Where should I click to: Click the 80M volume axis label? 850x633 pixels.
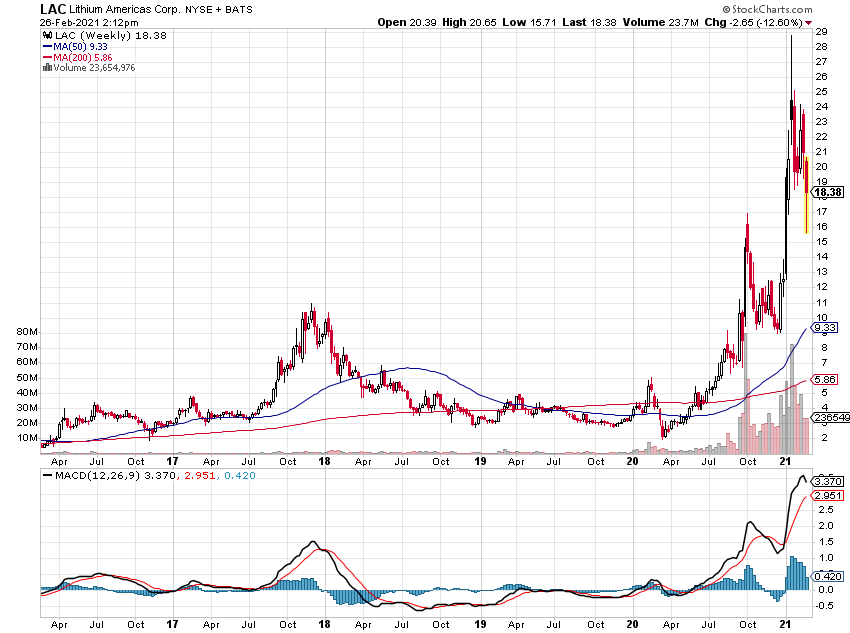pyautogui.click(x=27, y=332)
